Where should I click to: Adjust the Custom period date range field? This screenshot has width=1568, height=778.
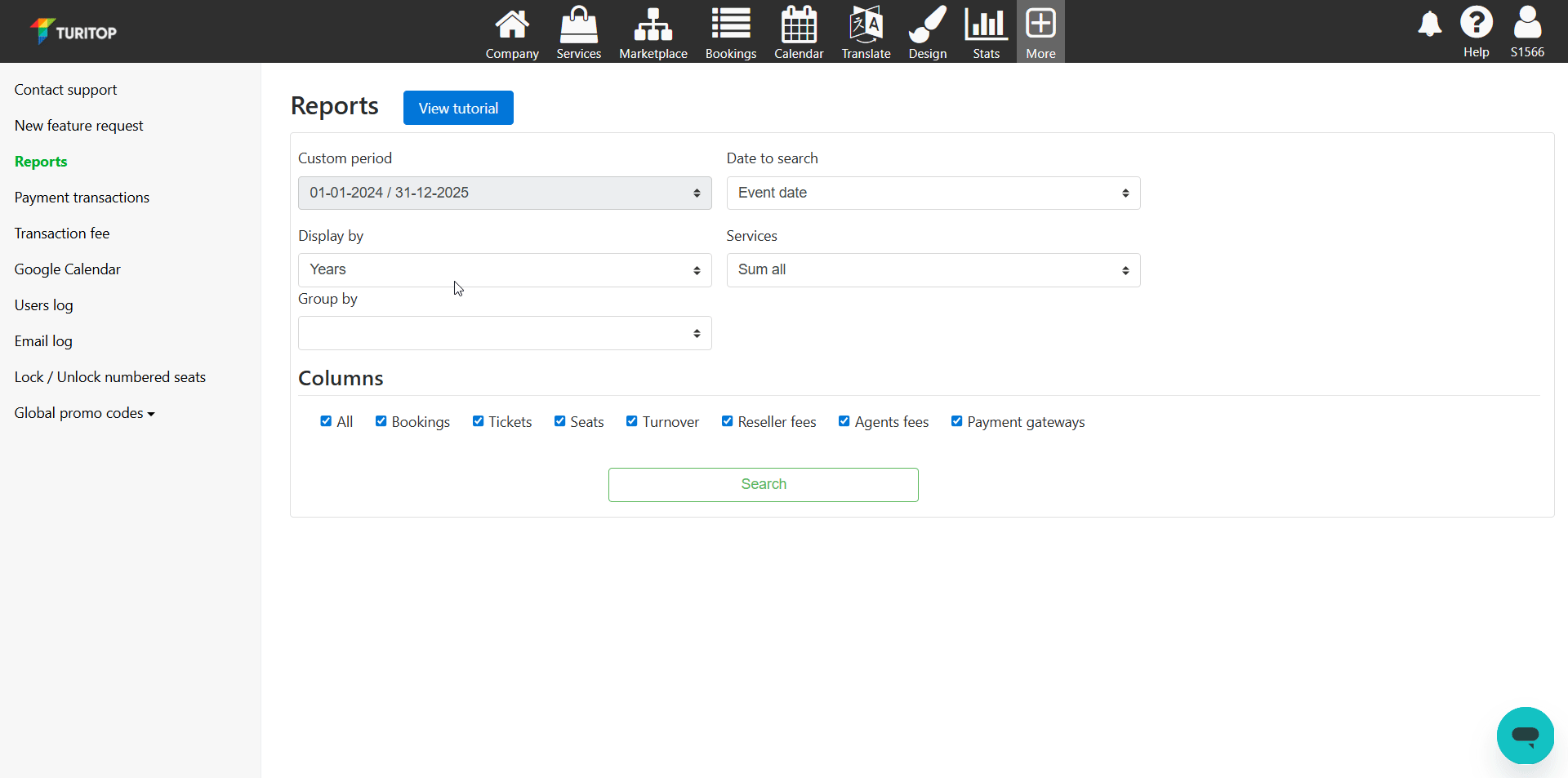coord(504,193)
